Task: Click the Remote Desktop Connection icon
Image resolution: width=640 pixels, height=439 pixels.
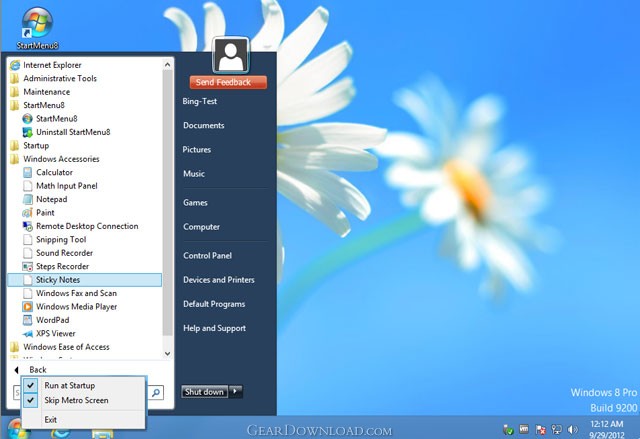Action: pyautogui.click(x=28, y=226)
